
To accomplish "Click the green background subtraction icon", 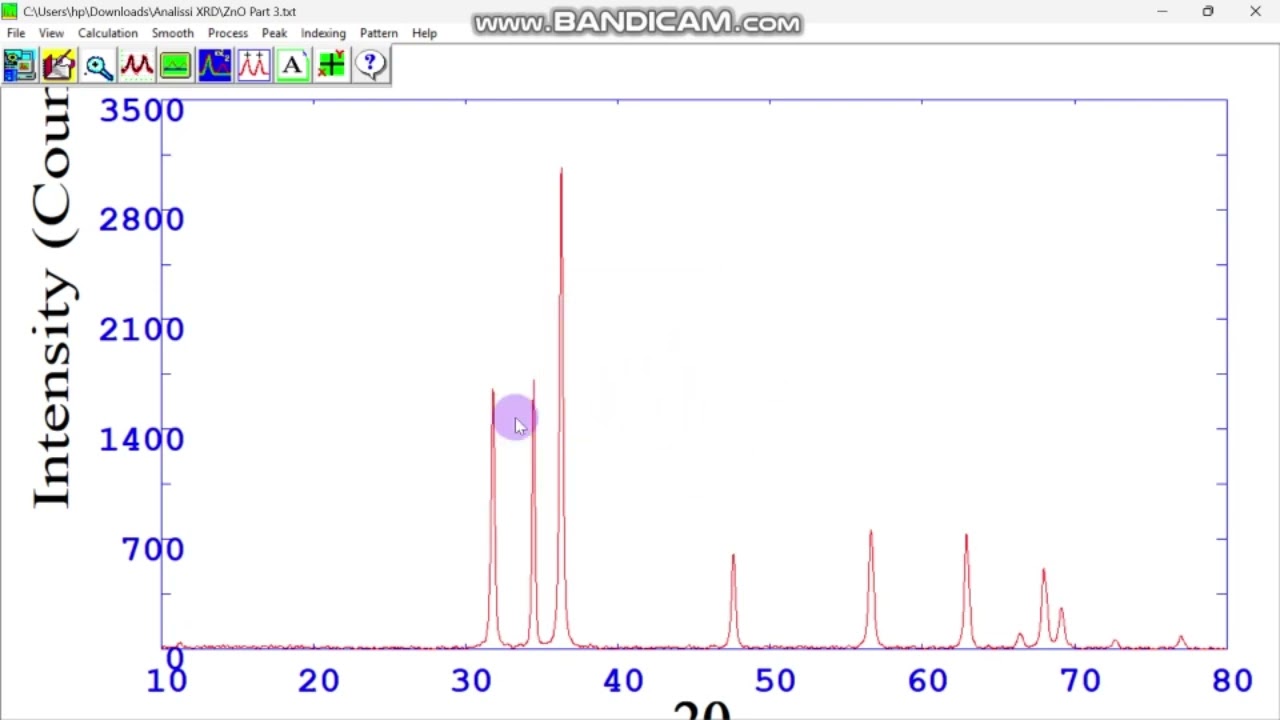I will pos(175,66).
